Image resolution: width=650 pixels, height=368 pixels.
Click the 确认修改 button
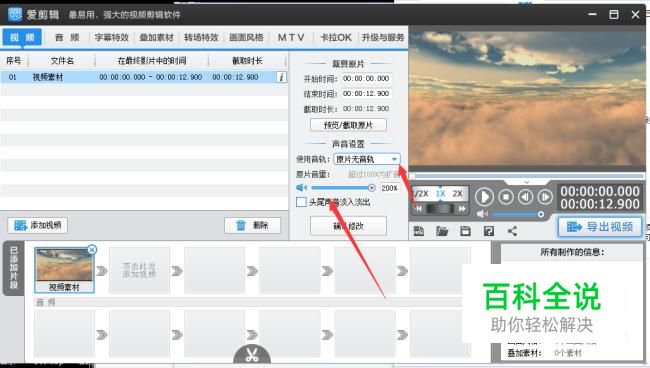pos(348,226)
